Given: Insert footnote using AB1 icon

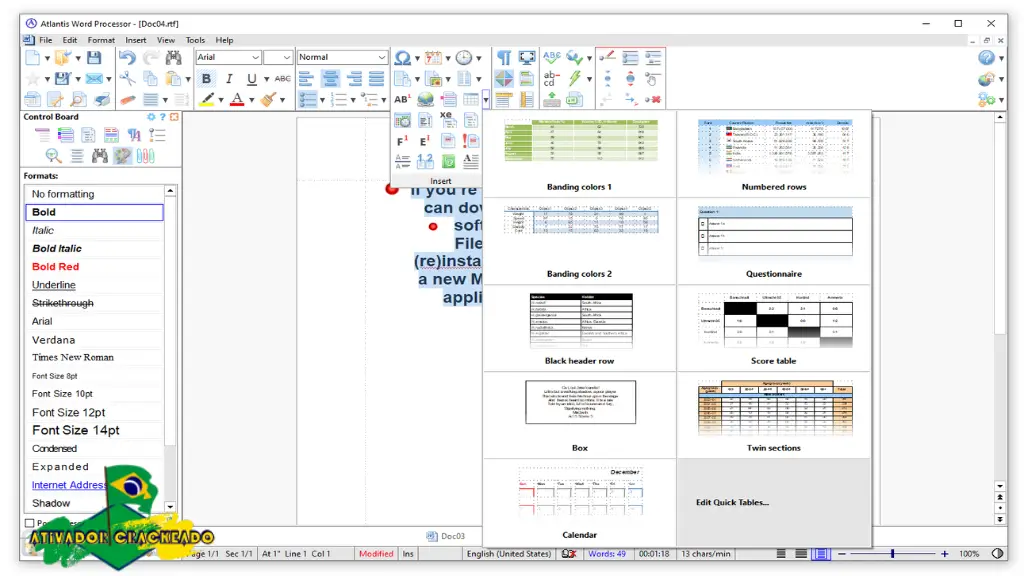Looking at the screenshot, I should coord(402,100).
